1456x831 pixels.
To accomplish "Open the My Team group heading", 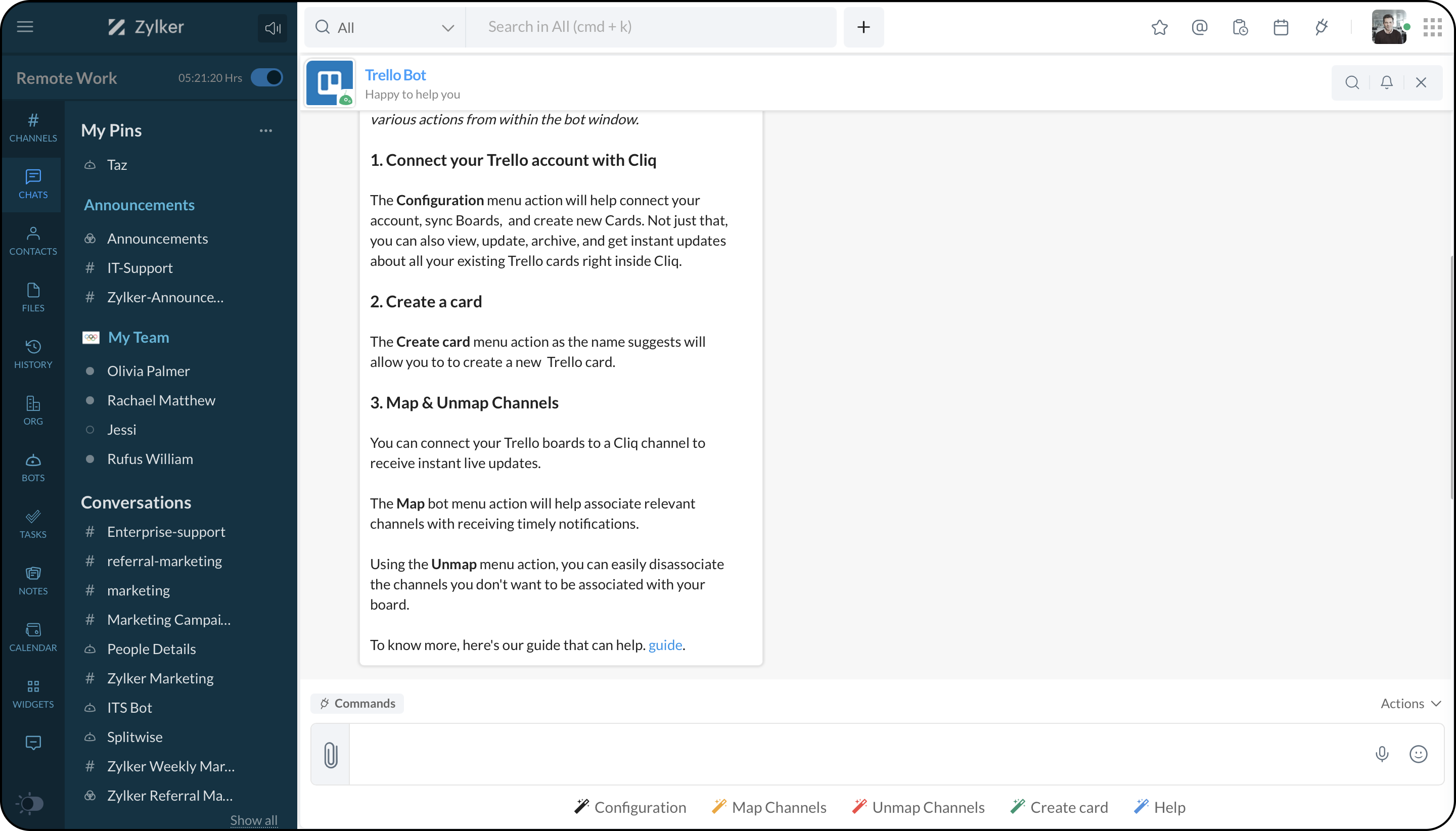I will tap(138, 337).
